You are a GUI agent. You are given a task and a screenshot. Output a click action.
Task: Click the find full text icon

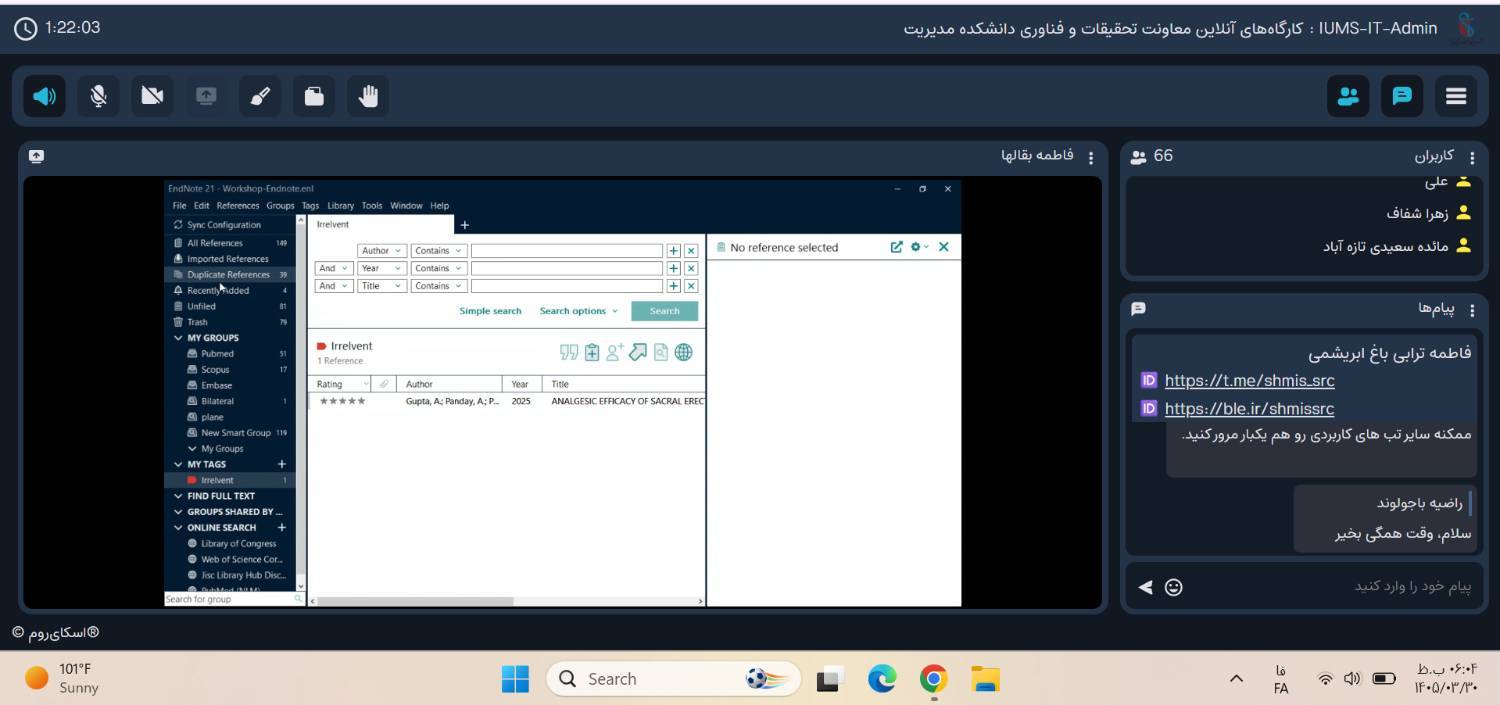[661, 352]
